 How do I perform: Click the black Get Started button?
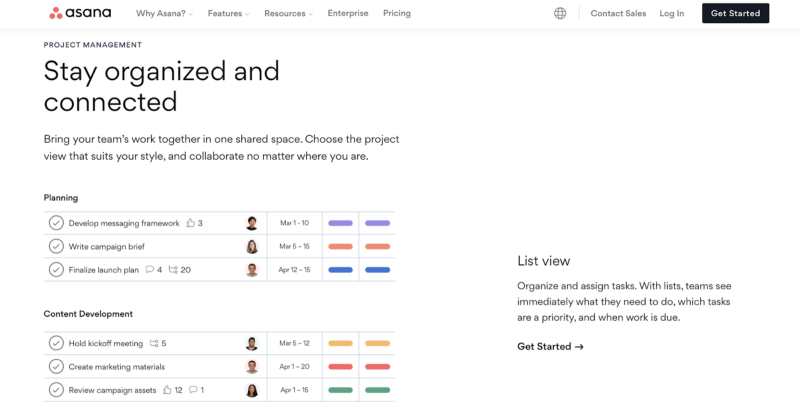click(x=735, y=13)
